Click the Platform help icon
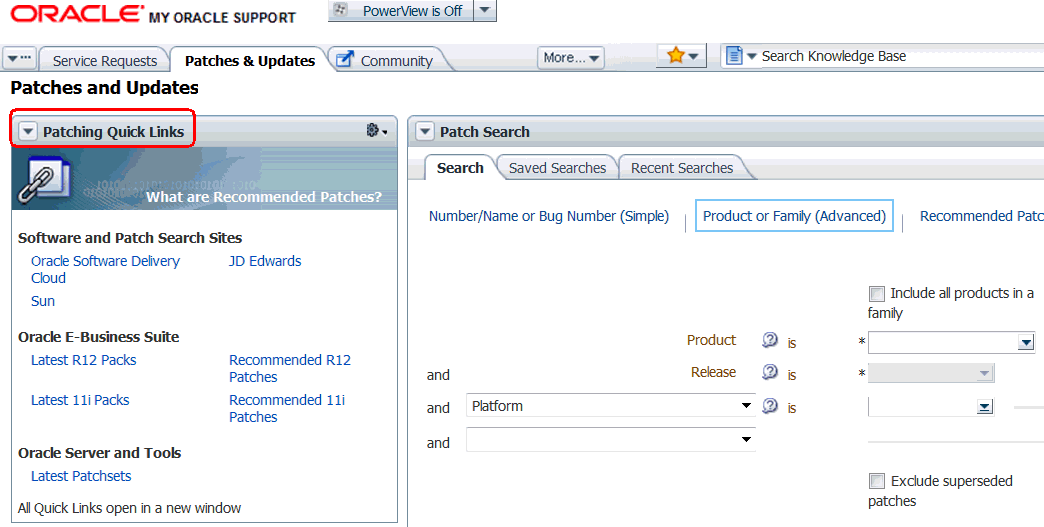This screenshot has height=527, width=1044. [x=770, y=405]
